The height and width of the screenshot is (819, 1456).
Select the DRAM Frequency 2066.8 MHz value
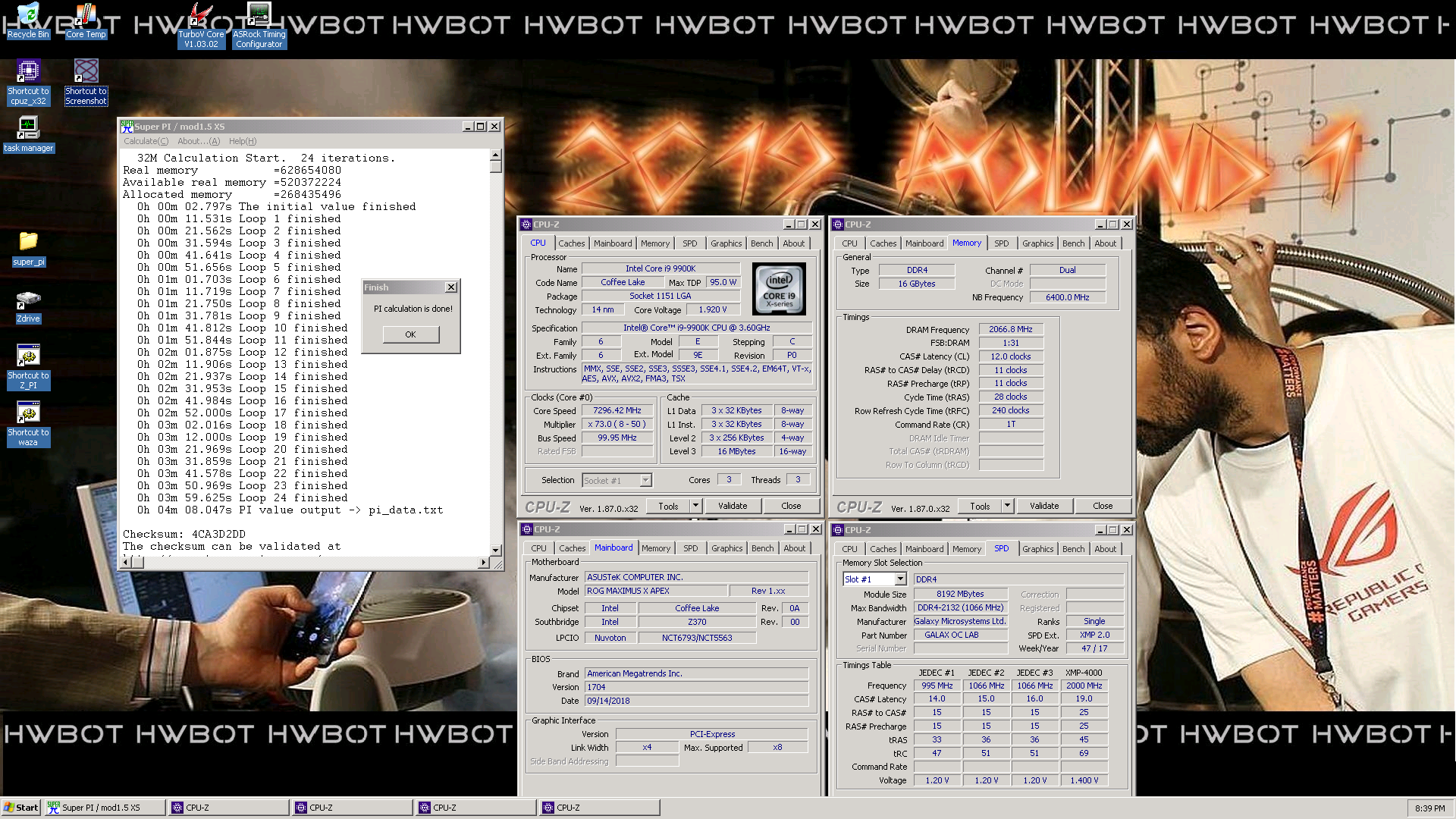click(x=1011, y=329)
